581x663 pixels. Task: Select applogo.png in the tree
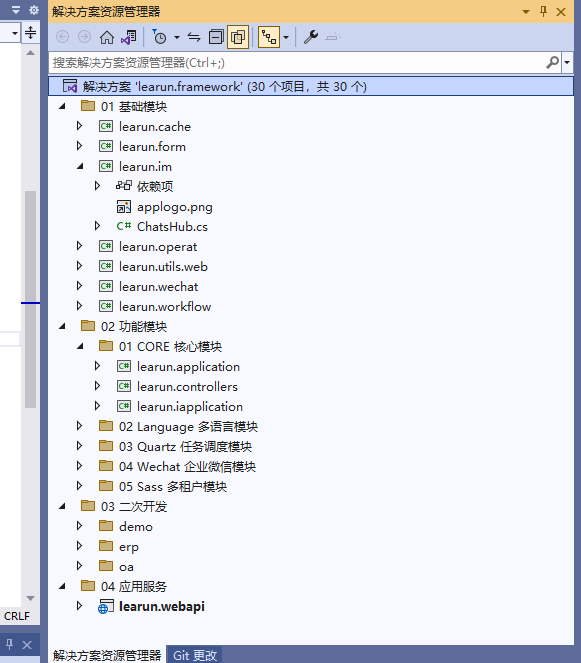pos(175,207)
